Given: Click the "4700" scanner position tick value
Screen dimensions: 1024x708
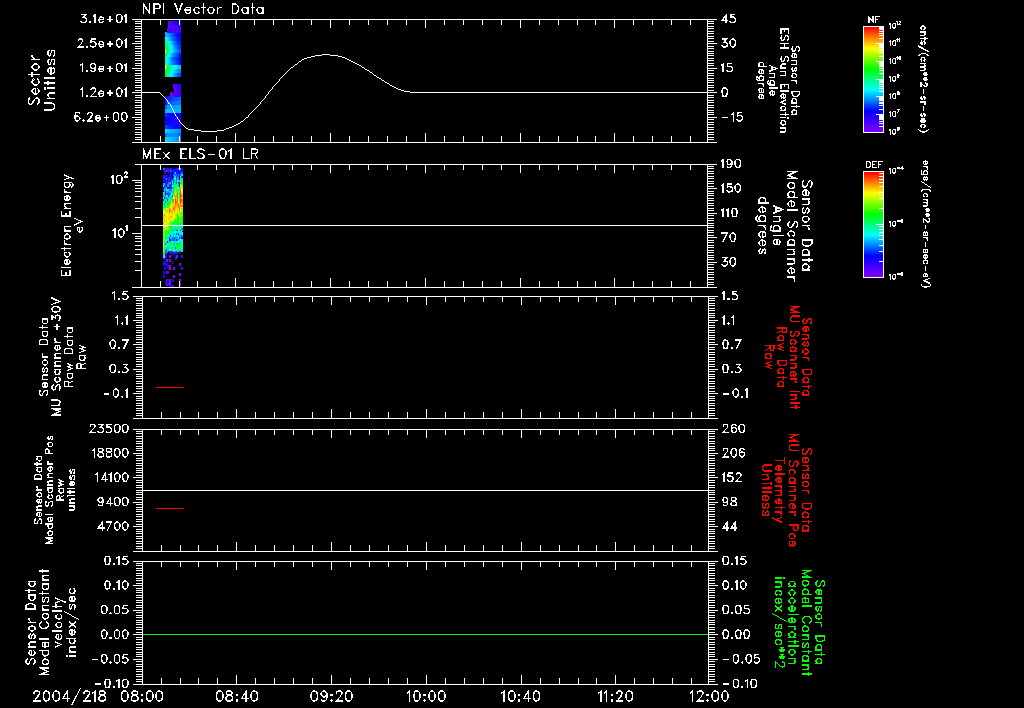Looking at the screenshot, I should [x=113, y=526].
